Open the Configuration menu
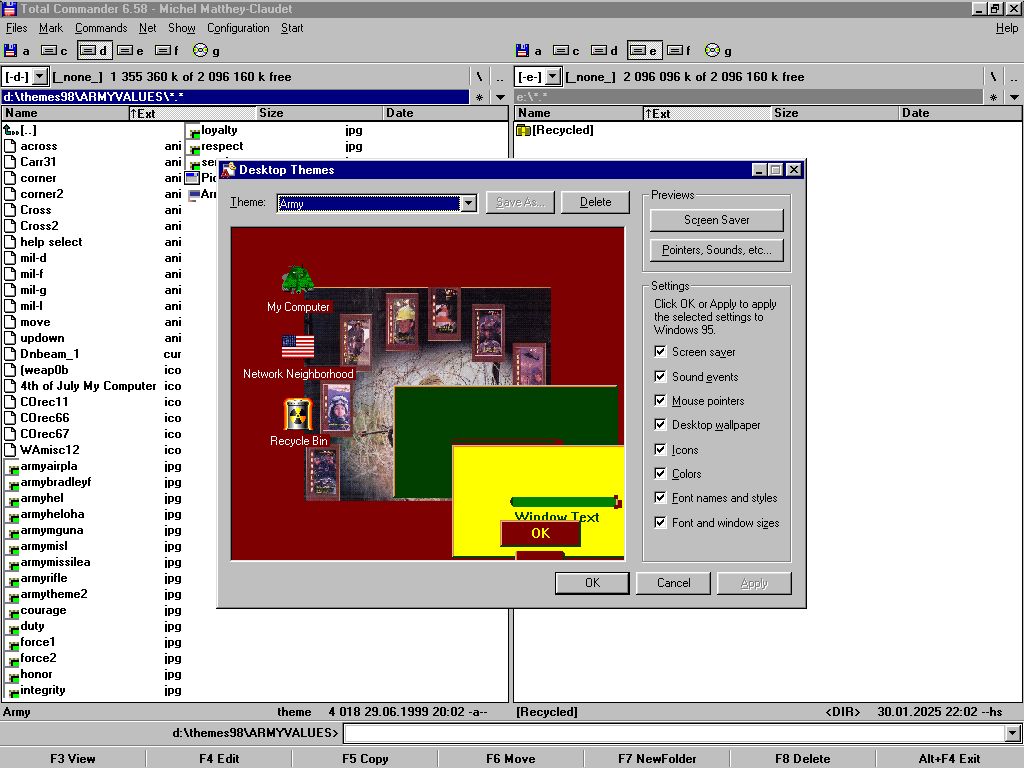 pyautogui.click(x=238, y=28)
